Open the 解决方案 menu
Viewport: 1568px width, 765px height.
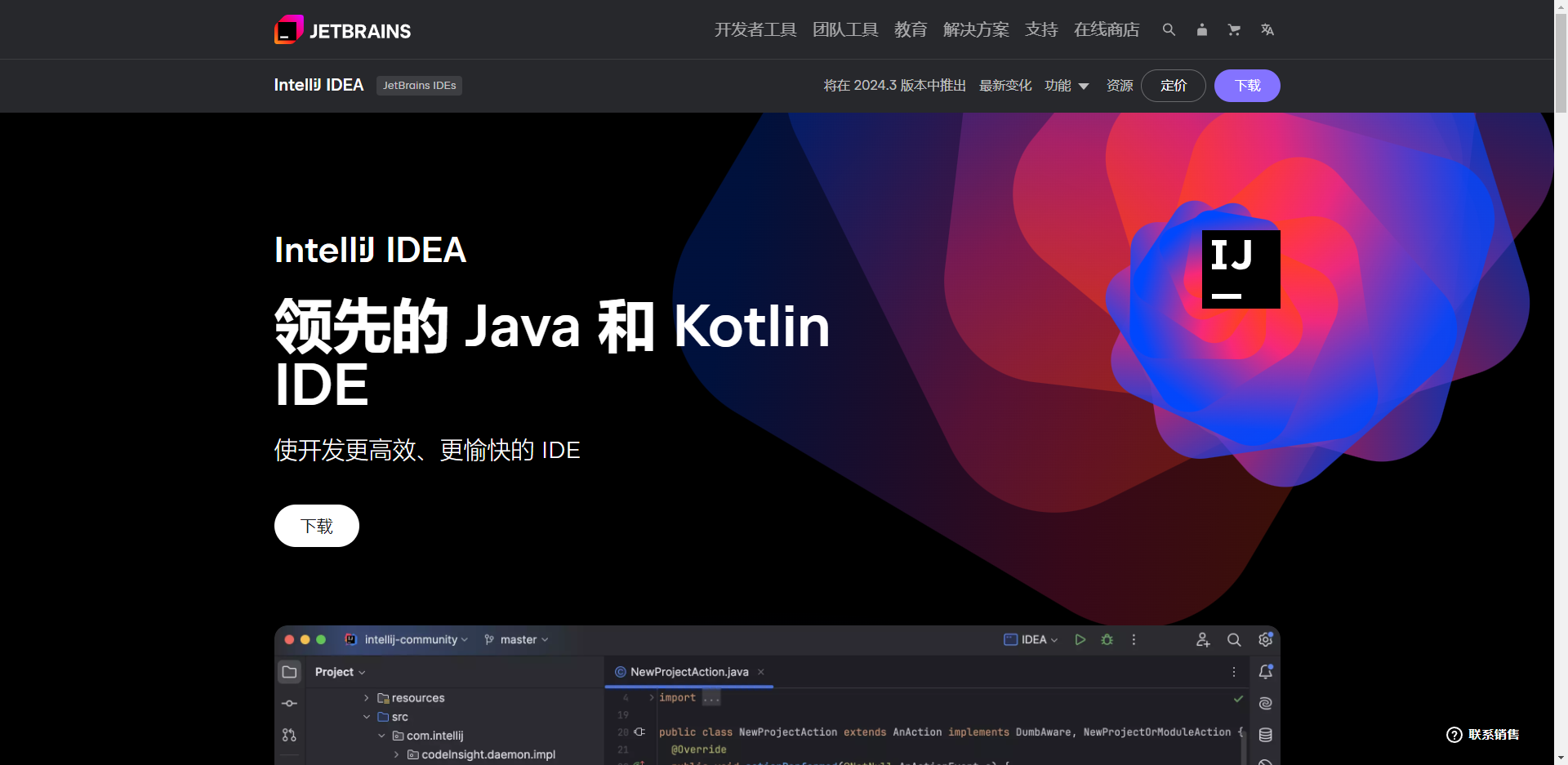pyautogui.click(x=976, y=29)
